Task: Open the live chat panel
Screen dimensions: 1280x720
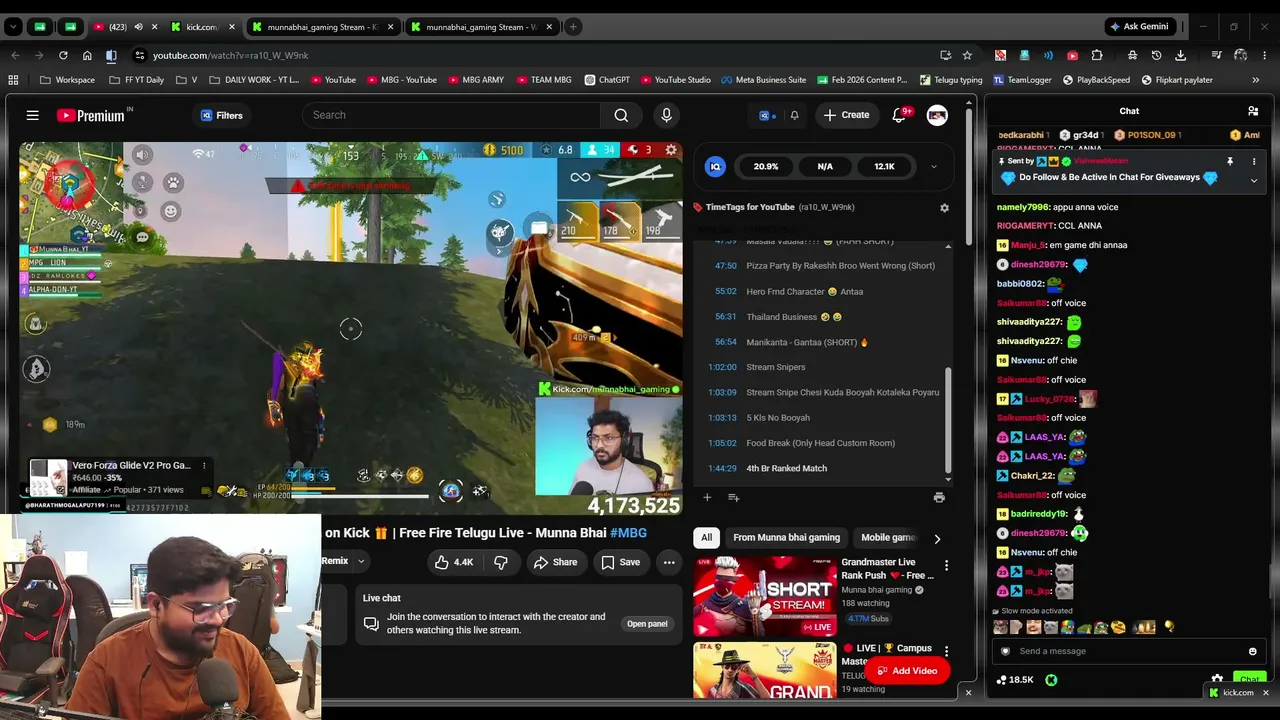Action: click(647, 624)
